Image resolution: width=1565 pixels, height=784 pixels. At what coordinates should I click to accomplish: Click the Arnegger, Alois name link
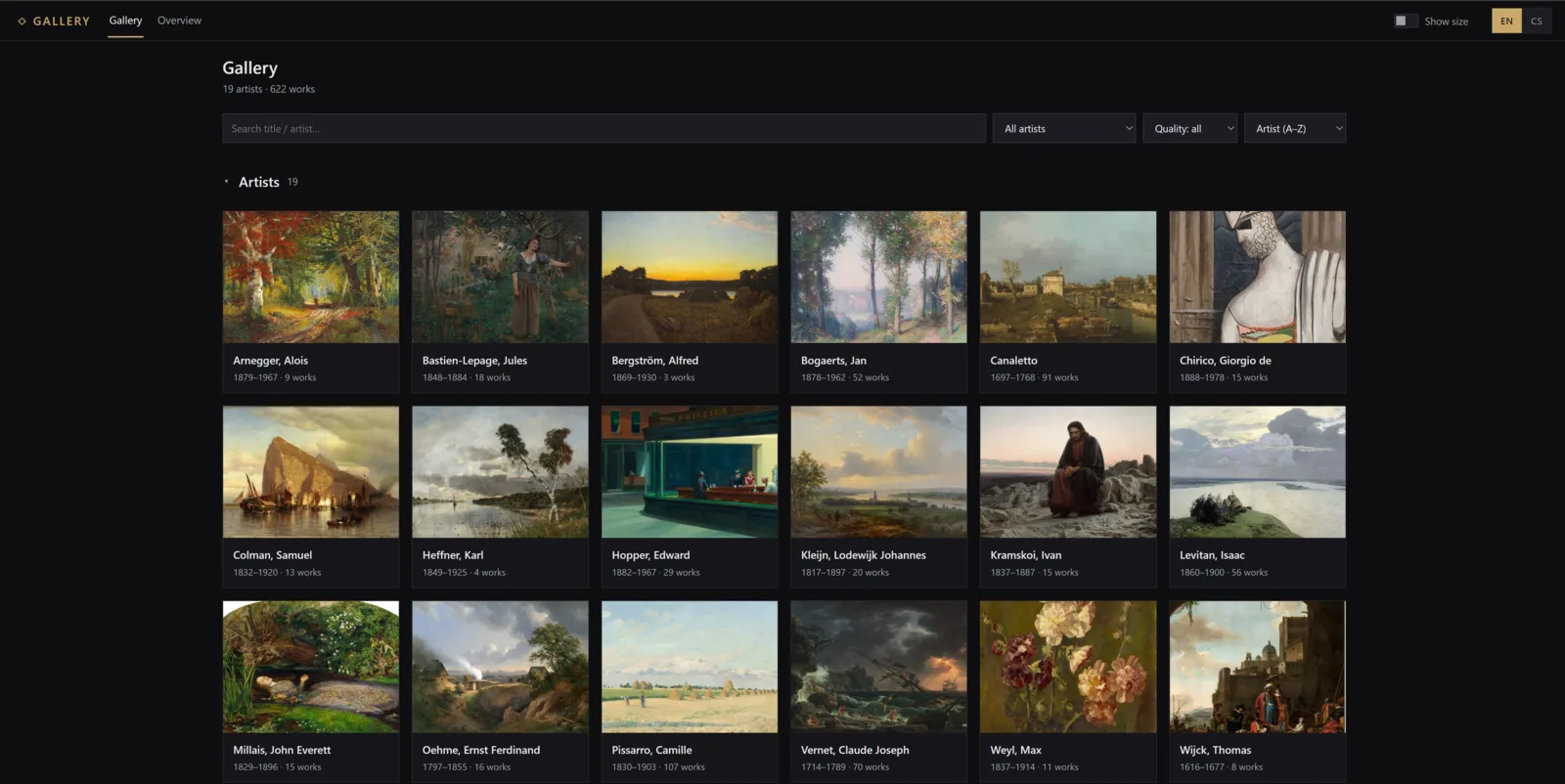pyautogui.click(x=270, y=361)
